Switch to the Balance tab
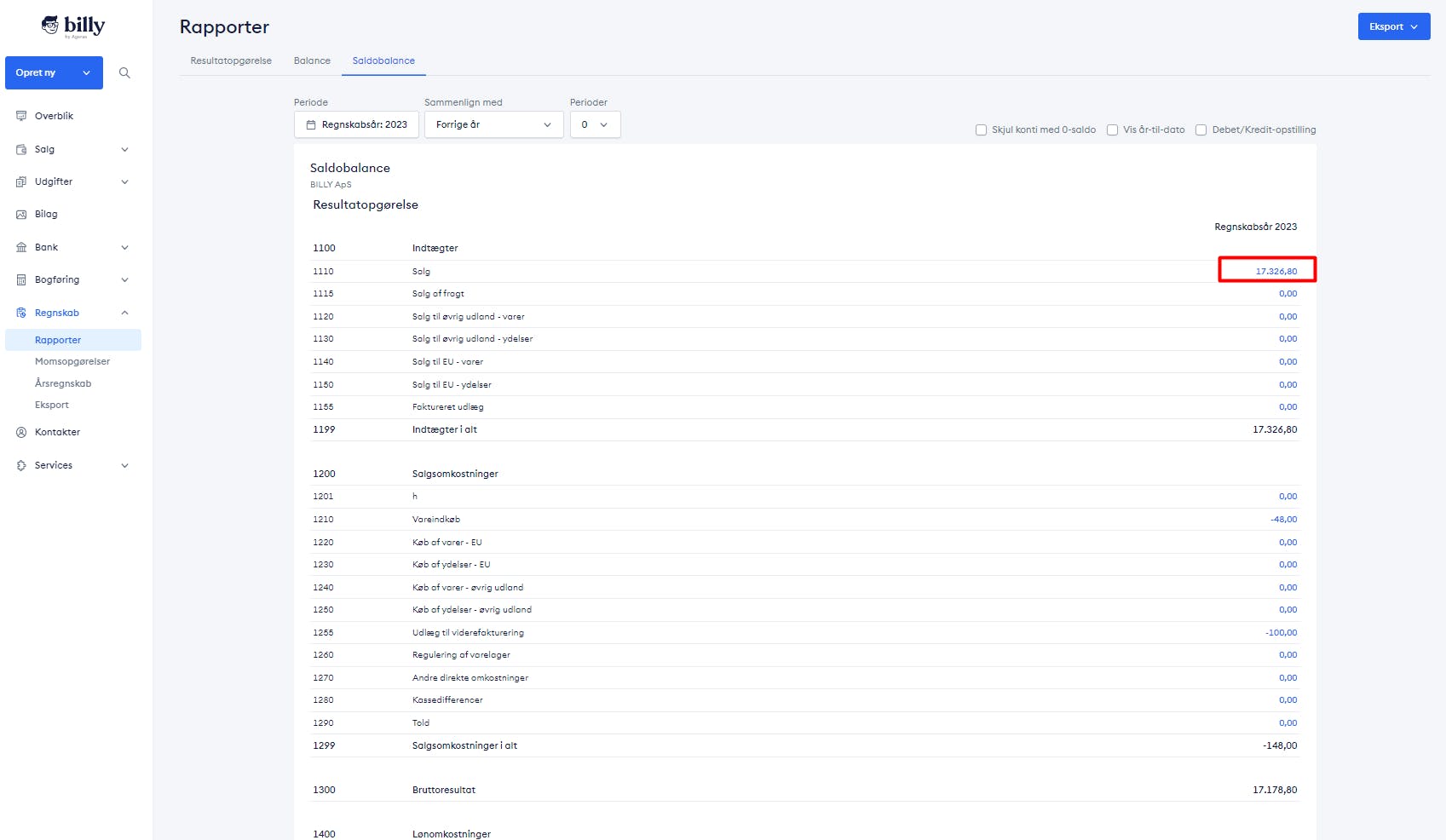The image size is (1446, 840). (312, 60)
